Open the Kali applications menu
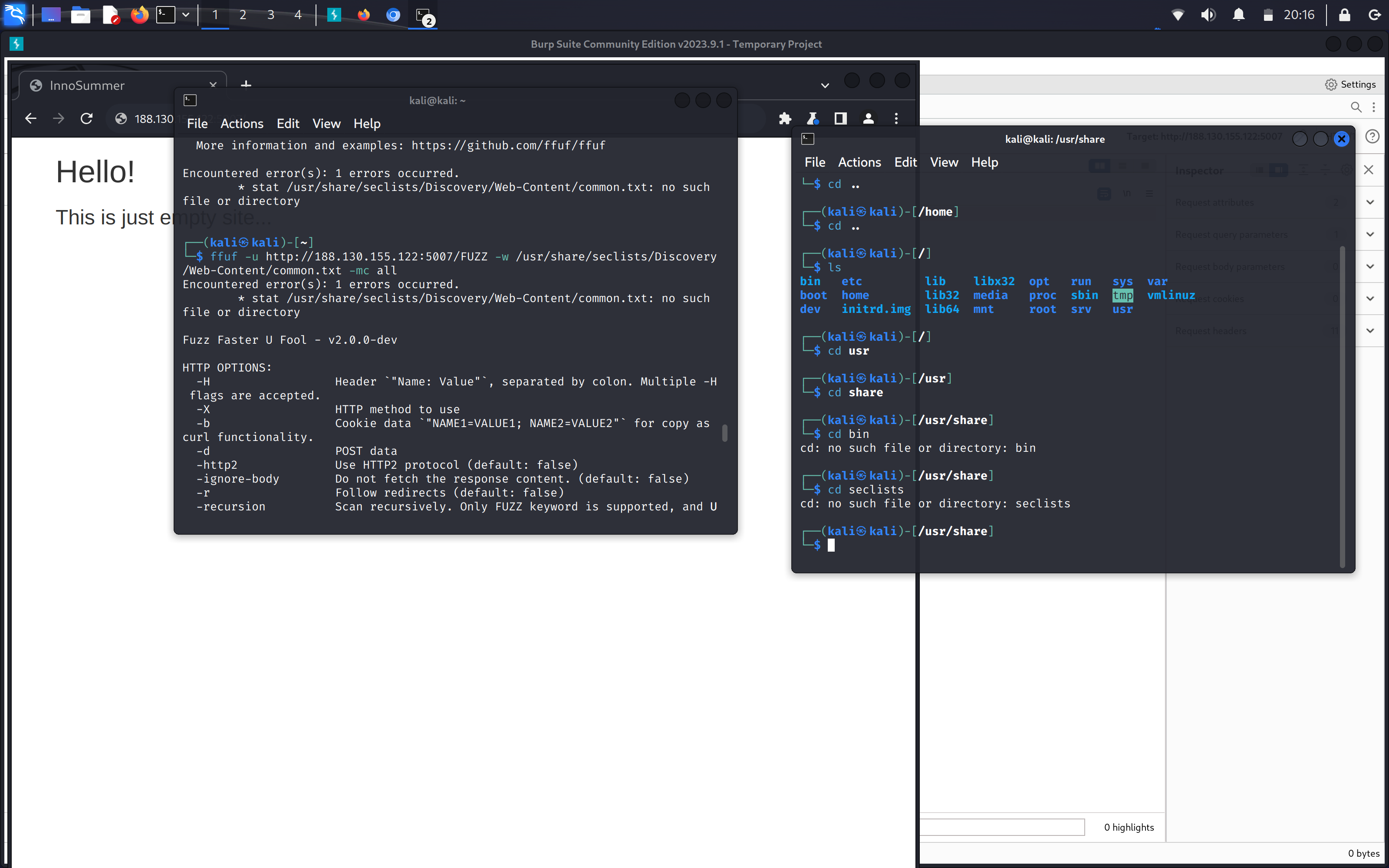Image resolution: width=1389 pixels, height=868 pixels. tap(14, 14)
